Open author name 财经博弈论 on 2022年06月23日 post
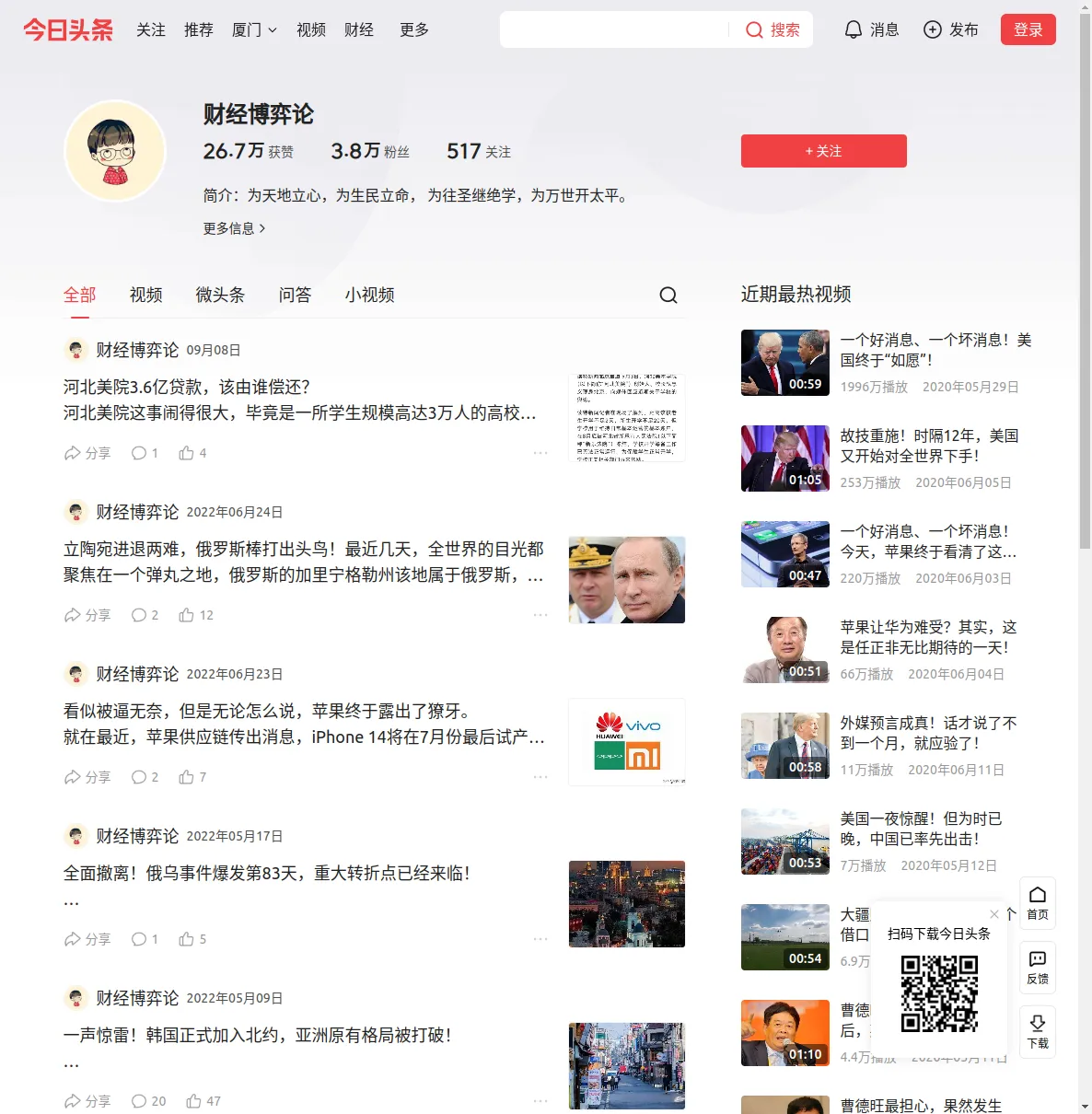This screenshot has height=1114, width=1092. click(x=137, y=674)
